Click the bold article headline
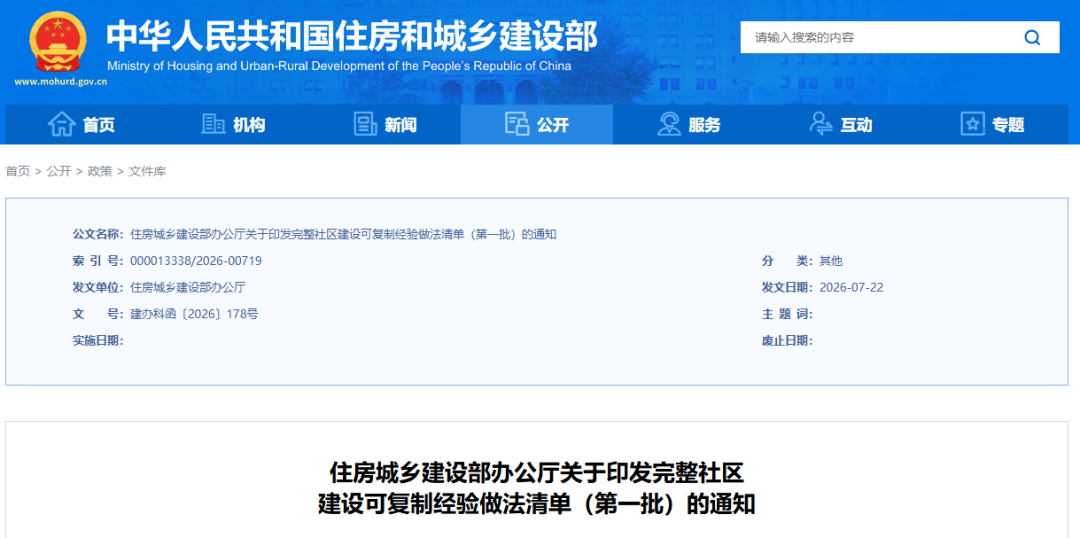This screenshot has width=1080, height=538. coord(537,489)
